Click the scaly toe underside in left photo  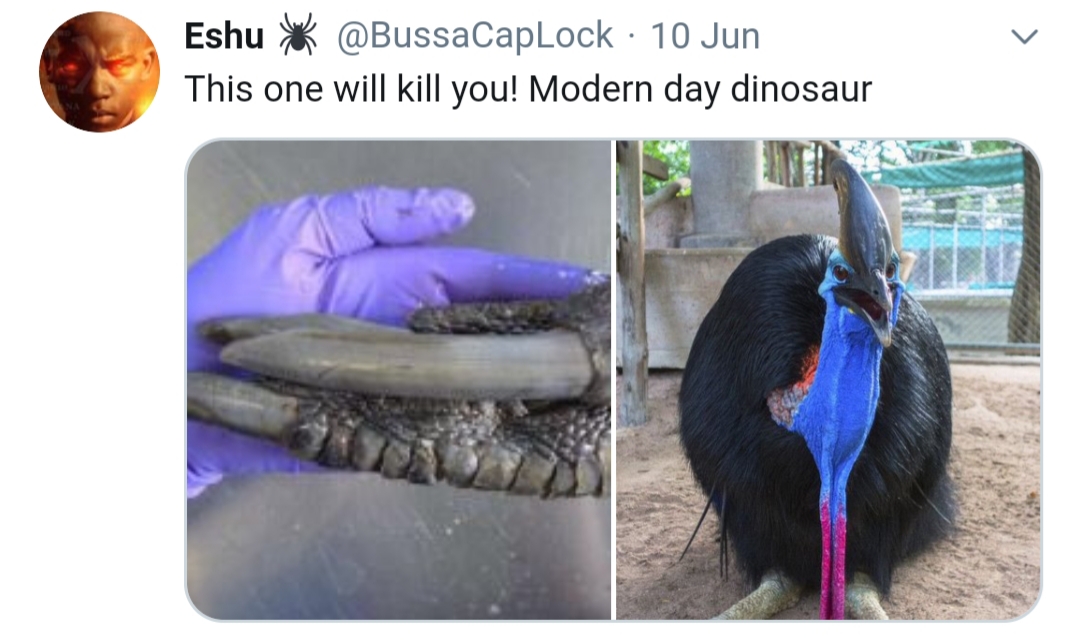[448, 451]
